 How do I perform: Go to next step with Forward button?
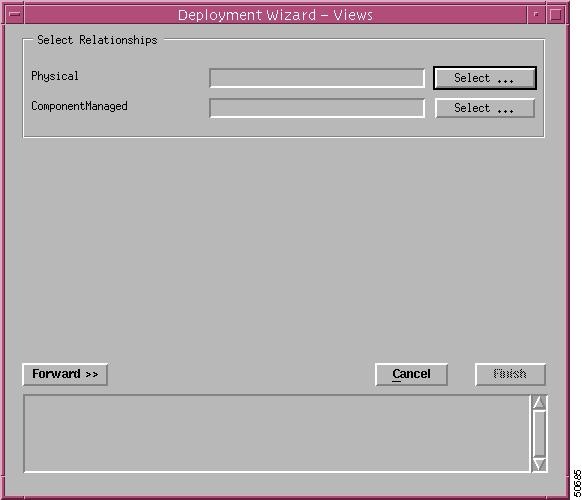coord(65,374)
